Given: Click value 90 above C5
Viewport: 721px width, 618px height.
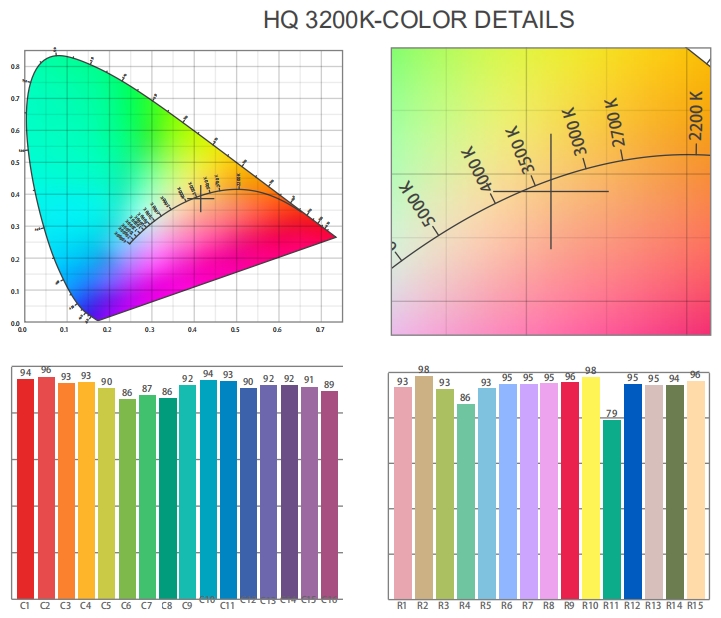Looking at the screenshot, I should tap(106, 382).
